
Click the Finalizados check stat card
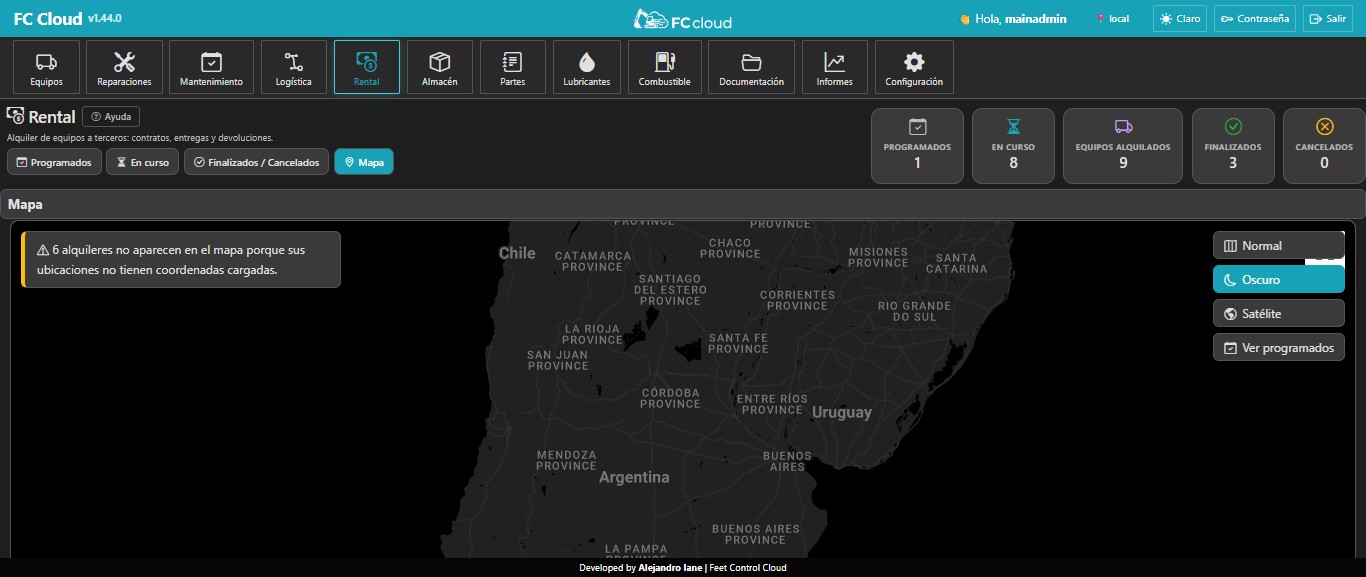click(1233, 146)
